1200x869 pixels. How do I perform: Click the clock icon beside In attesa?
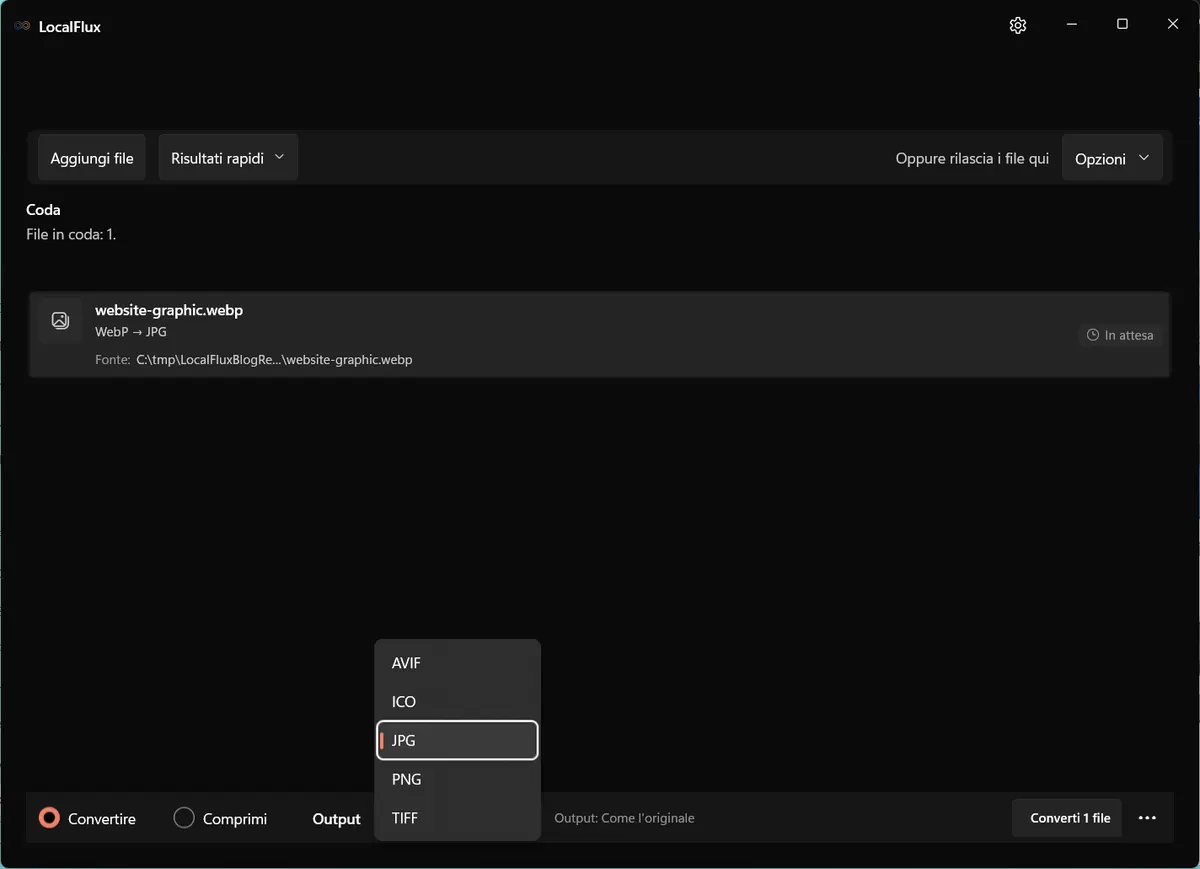[1093, 336]
